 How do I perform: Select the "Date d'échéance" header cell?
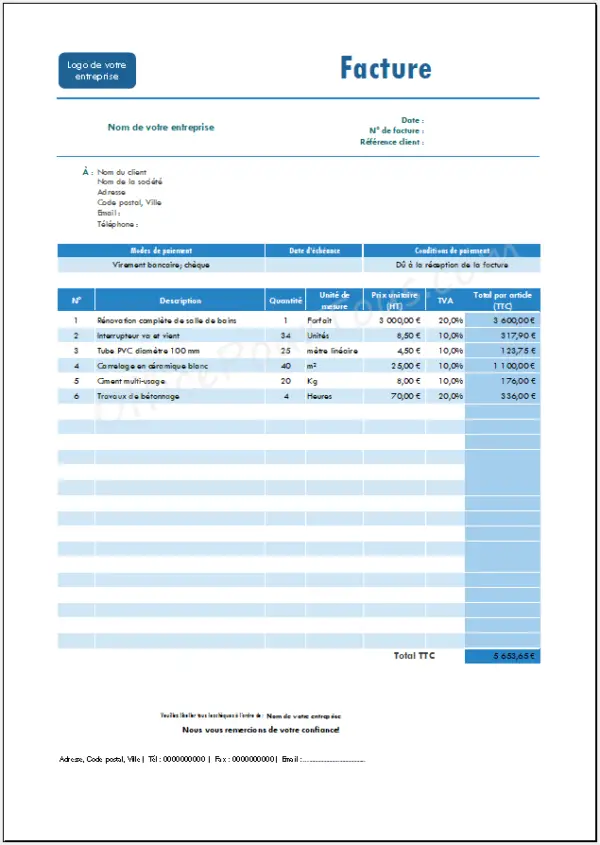point(314,251)
